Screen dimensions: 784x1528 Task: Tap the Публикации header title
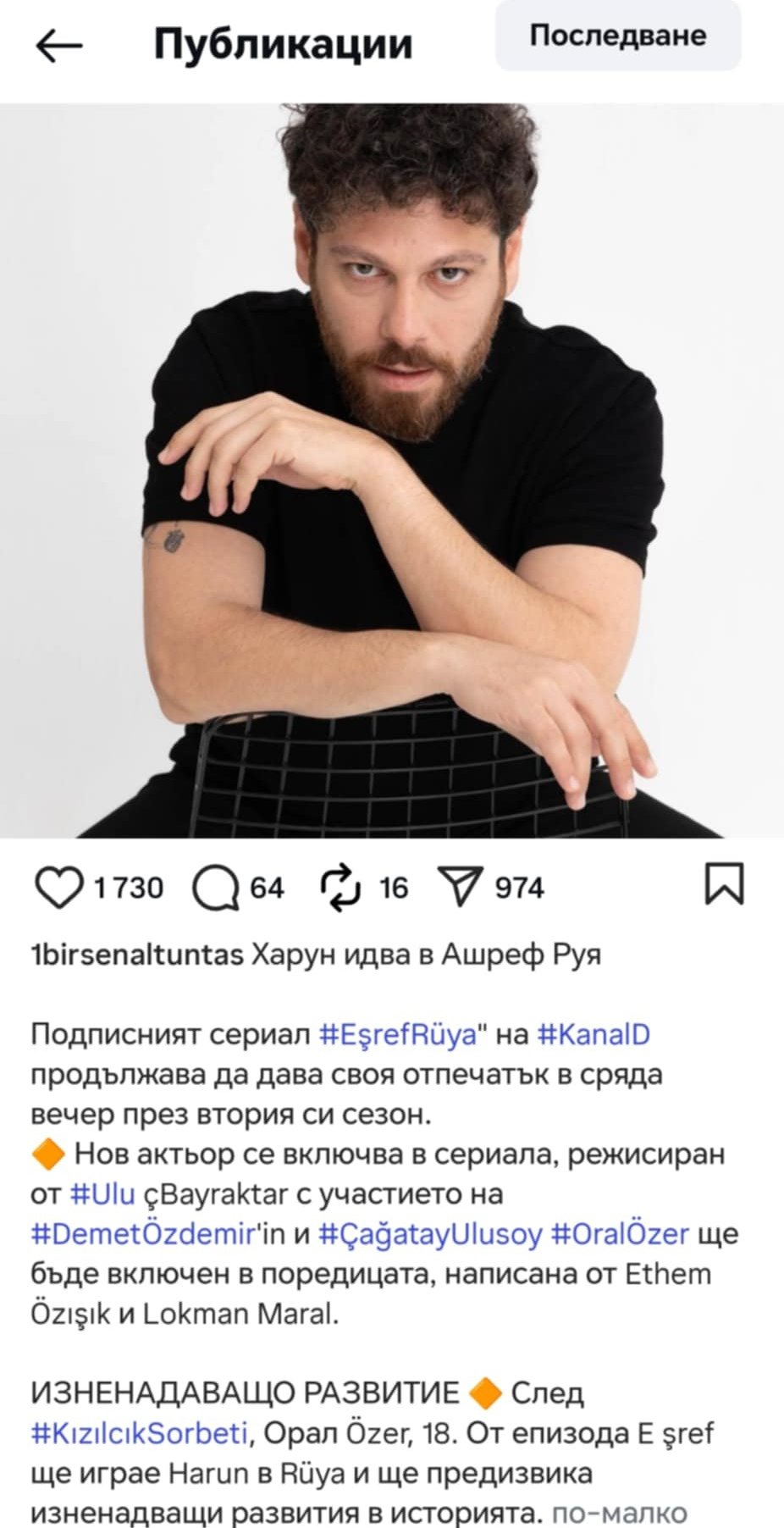point(283,44)
